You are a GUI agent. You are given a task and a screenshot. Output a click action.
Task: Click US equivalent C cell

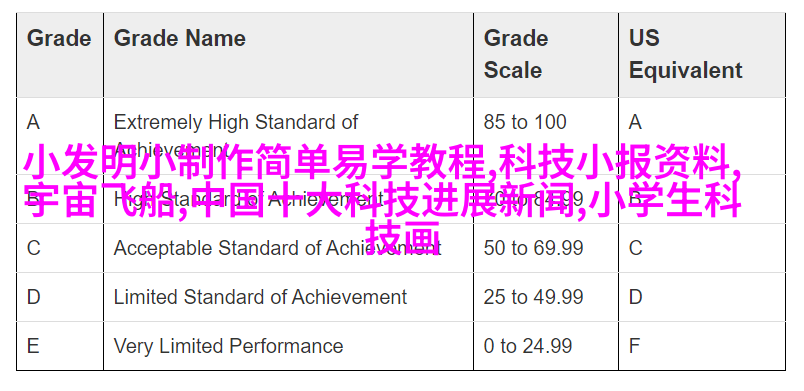701,248
